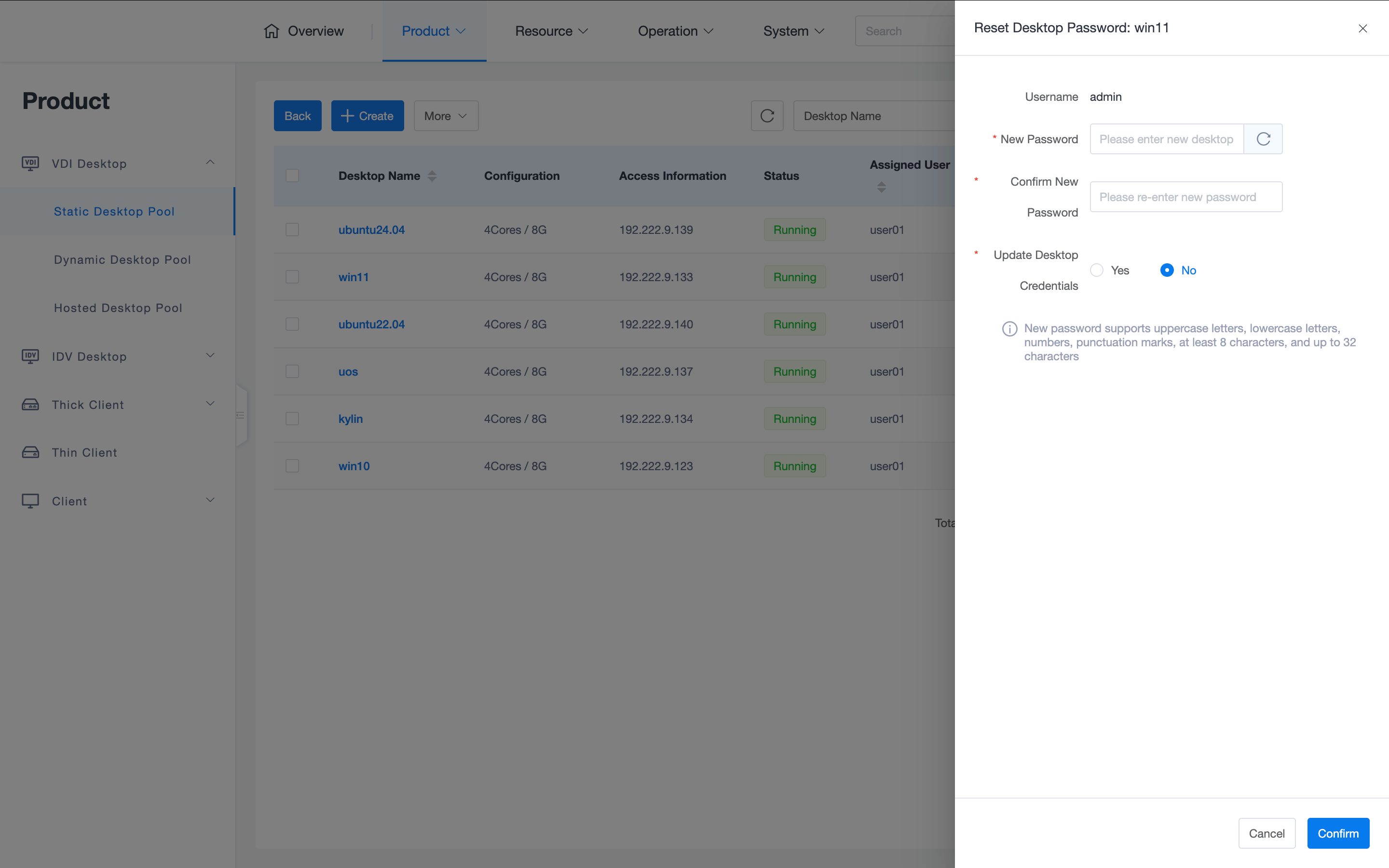Open the More dropdown
This screenshot has width=1389, height=868.
(446, 116)
